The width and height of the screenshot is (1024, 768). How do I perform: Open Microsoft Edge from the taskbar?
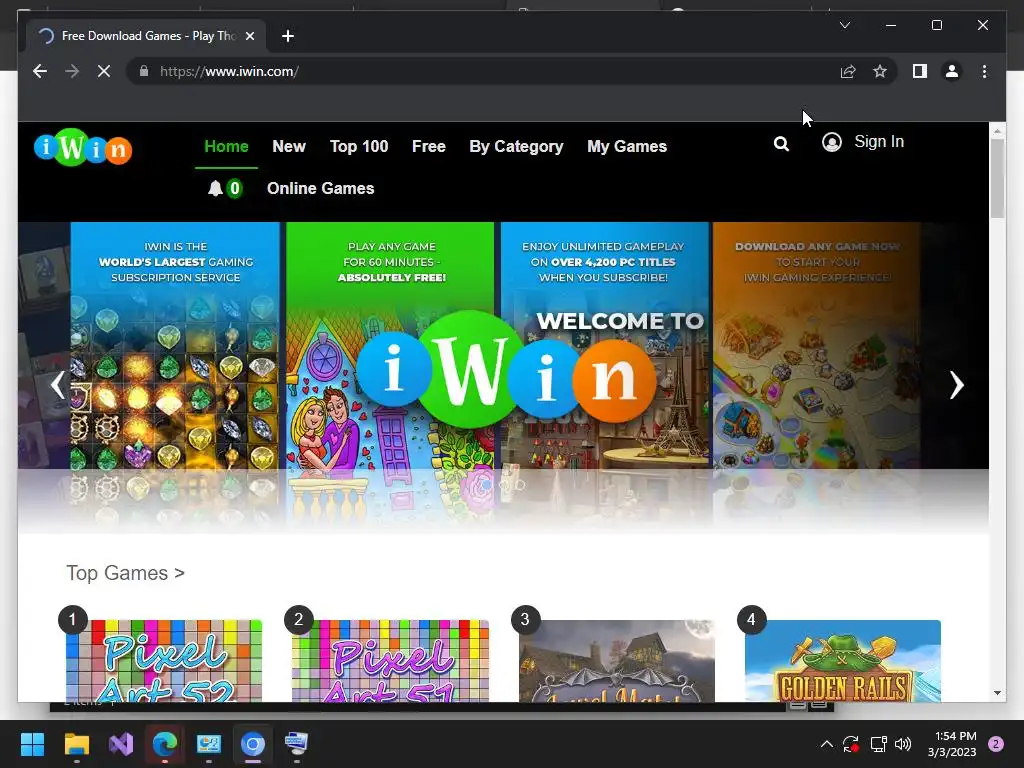(x=165, y=744)
